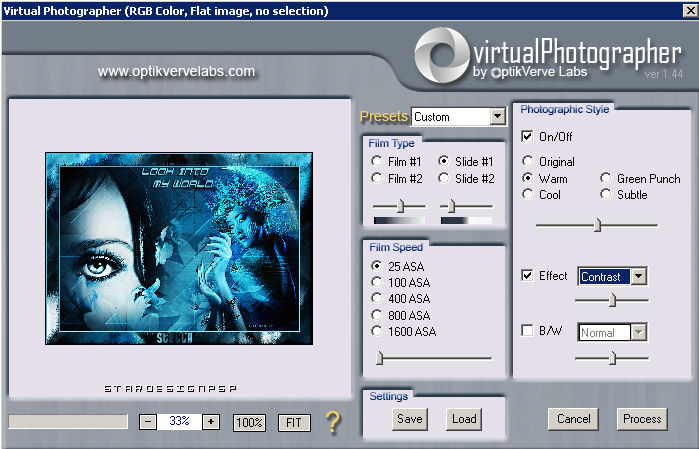Click the B/W slider handle
This screenshot has width=699, height=449.
coord(613,358)
